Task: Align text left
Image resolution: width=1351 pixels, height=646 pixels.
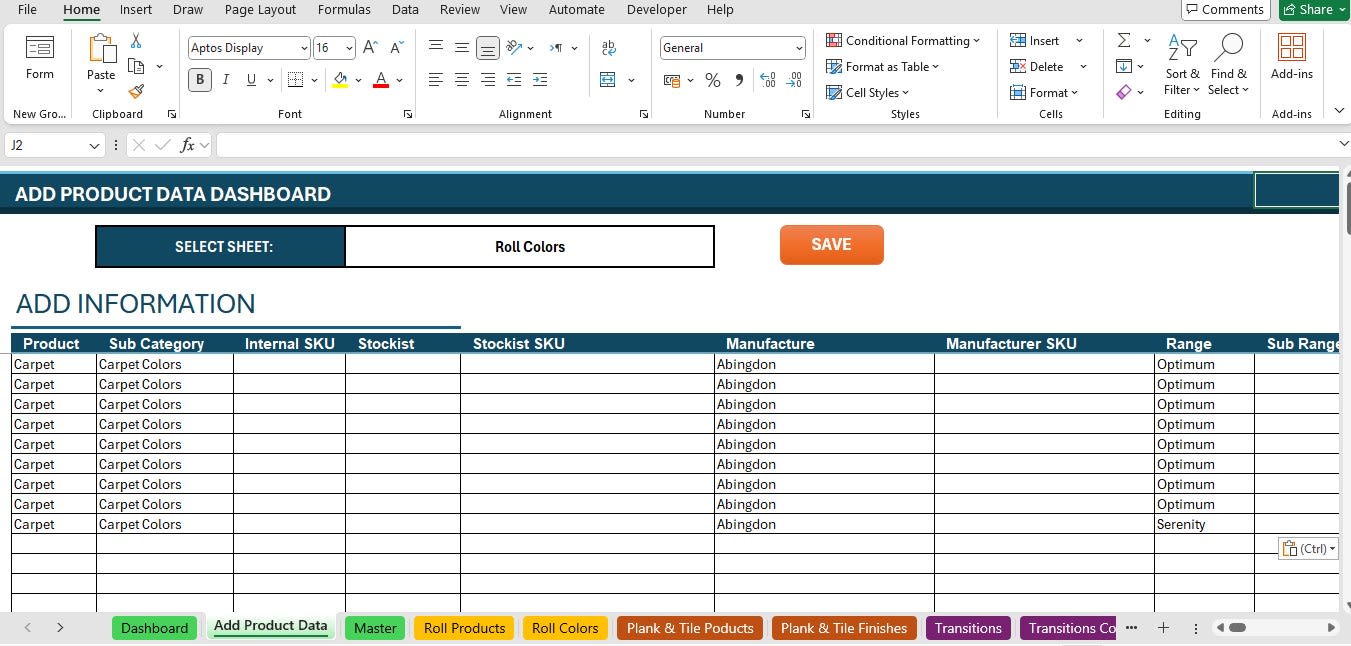Action: 436,80
